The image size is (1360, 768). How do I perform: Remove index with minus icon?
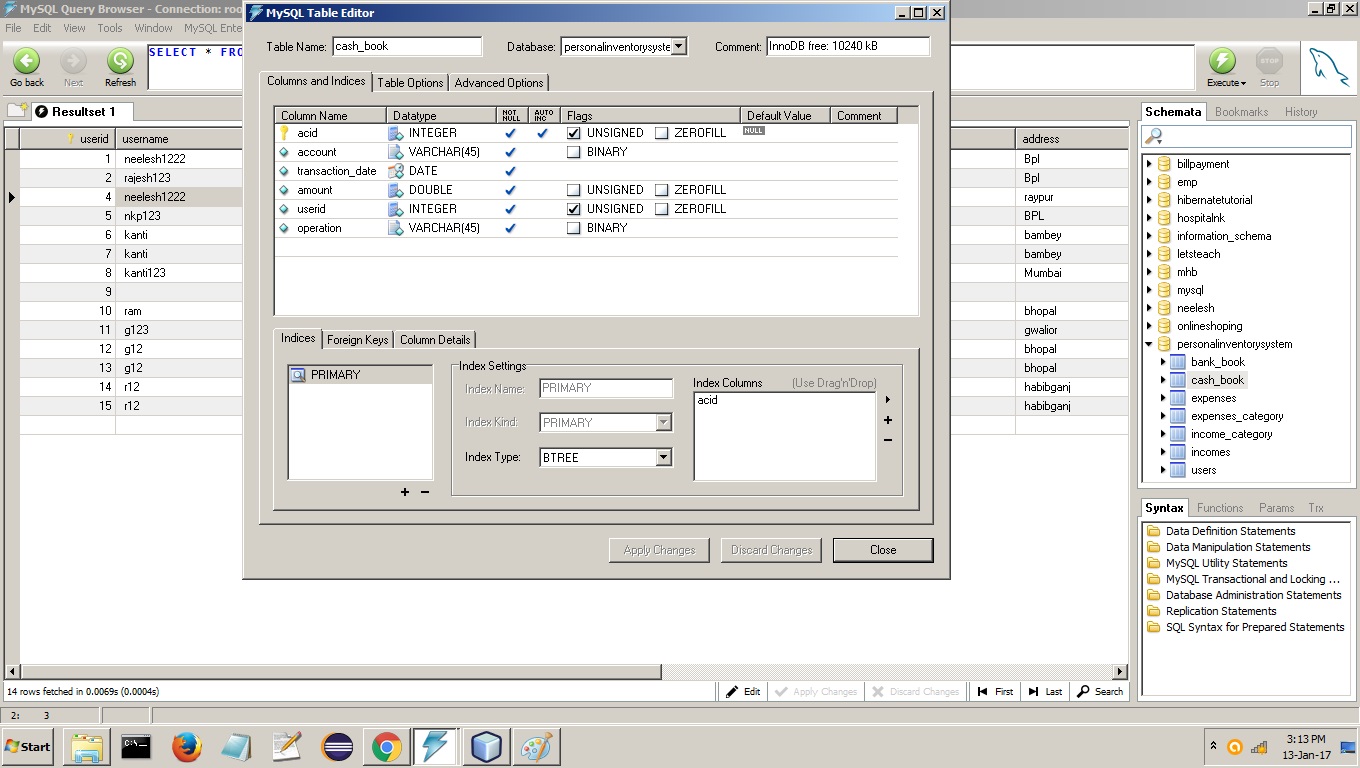click(425, 492)
